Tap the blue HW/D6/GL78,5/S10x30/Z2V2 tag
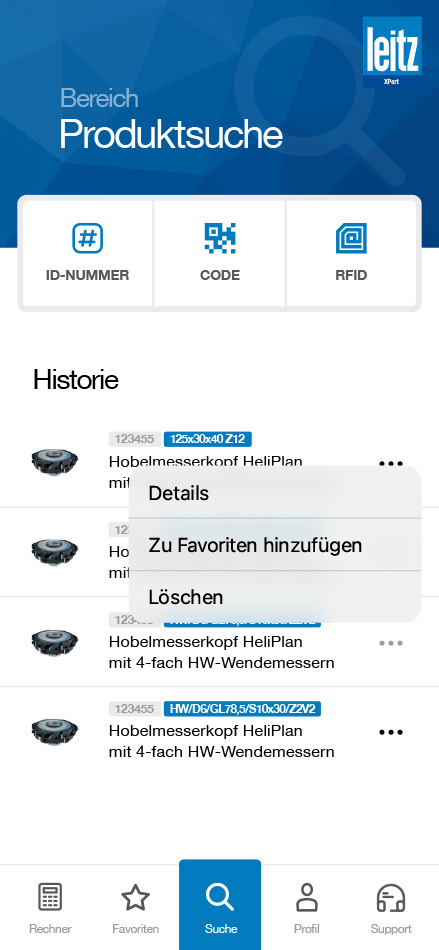 pyautogui.click(x=242, y=708)
